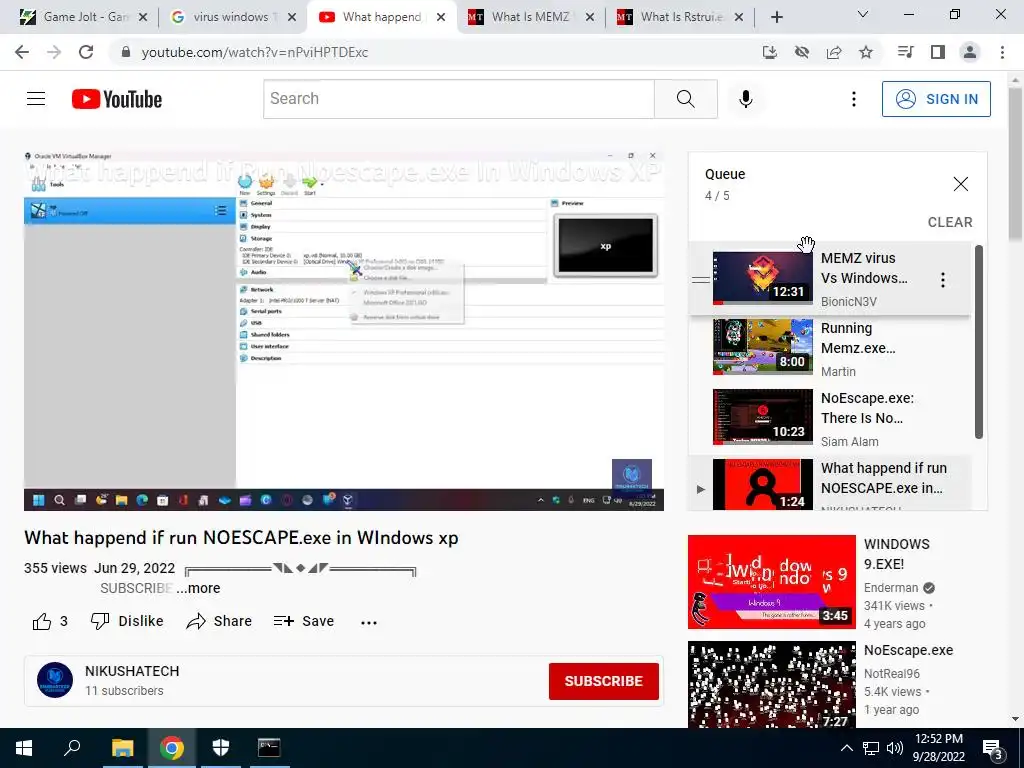Open notification center icon
Screen dimensions: 1024x768
pyautogui.click(x=992, y=748)
